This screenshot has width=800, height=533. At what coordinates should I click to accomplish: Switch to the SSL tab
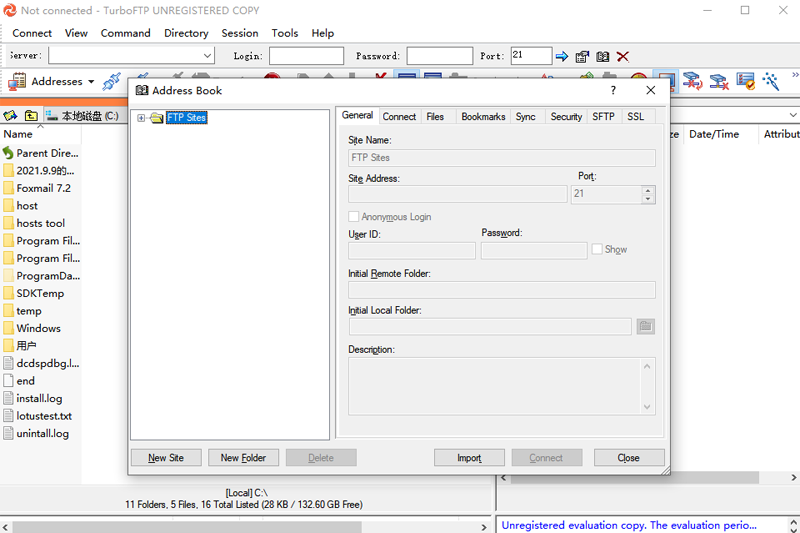pos(635,117)
